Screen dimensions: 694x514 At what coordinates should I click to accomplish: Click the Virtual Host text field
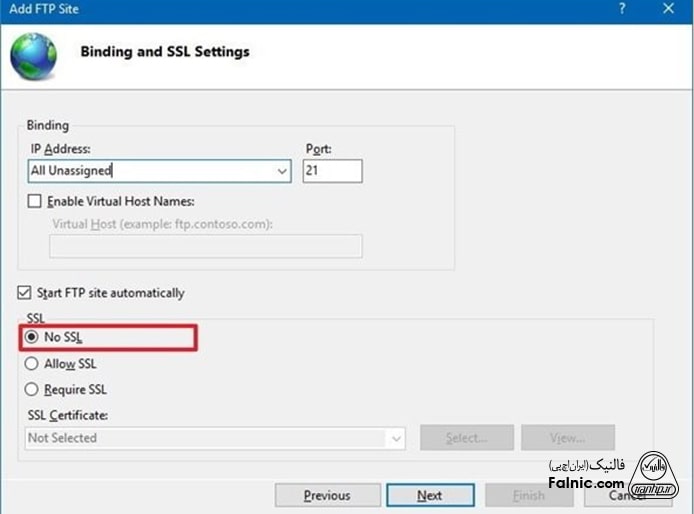[205, 246]
